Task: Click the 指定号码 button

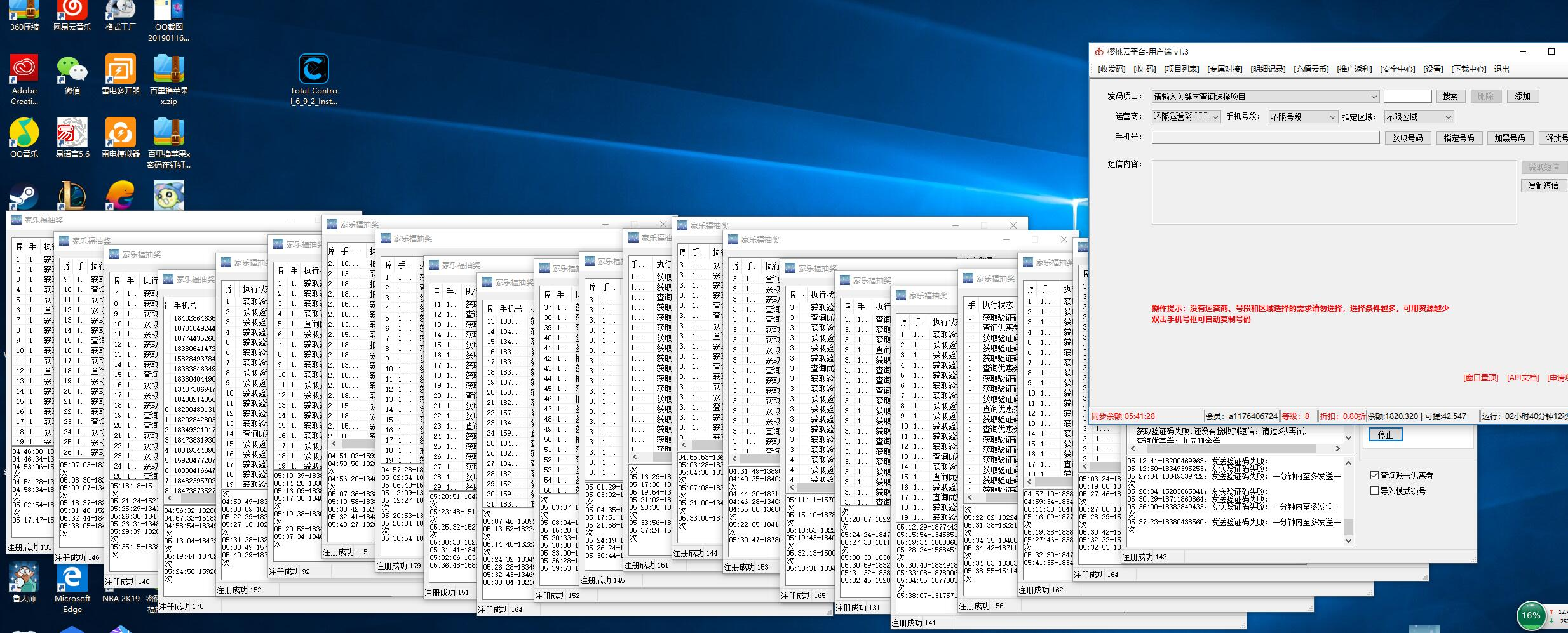Action: [1459, 138]
